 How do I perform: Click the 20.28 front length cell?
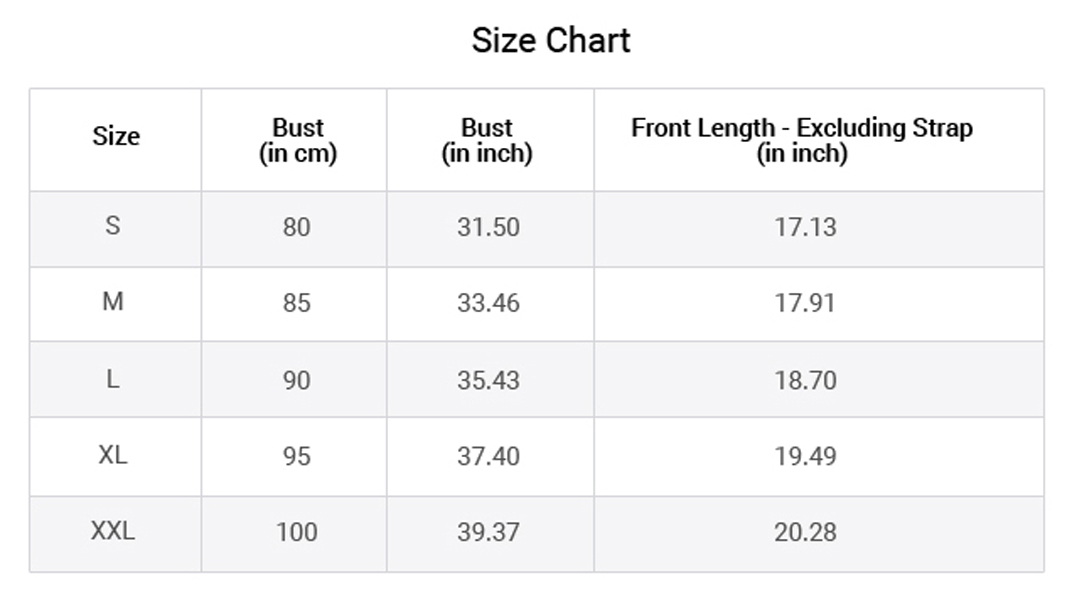click(x=805, y=532)
